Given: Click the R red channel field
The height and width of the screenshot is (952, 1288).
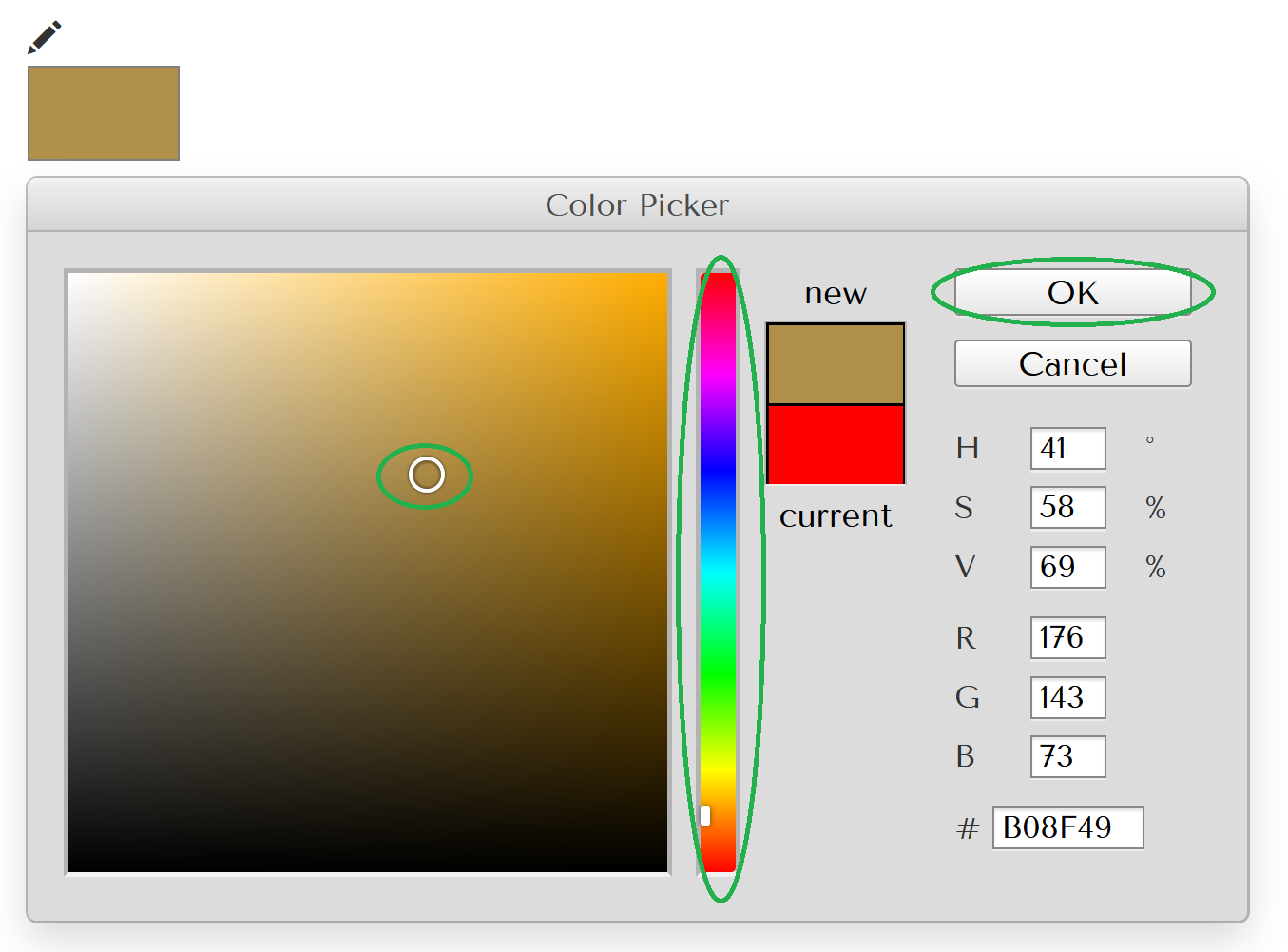Looking at the screenshot, I should tap(1067, 638).
